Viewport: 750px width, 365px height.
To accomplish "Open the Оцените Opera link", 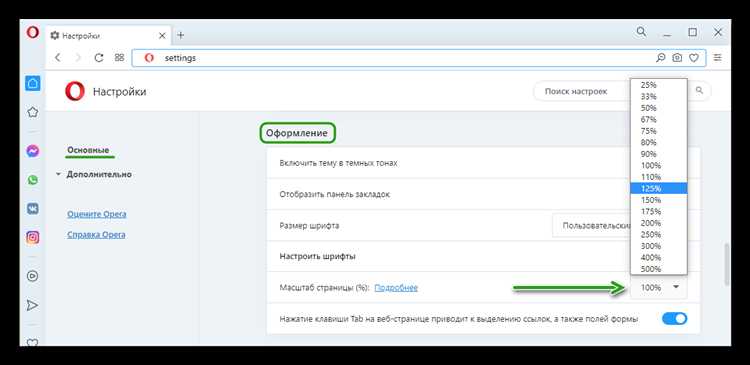I will [97, 214].
